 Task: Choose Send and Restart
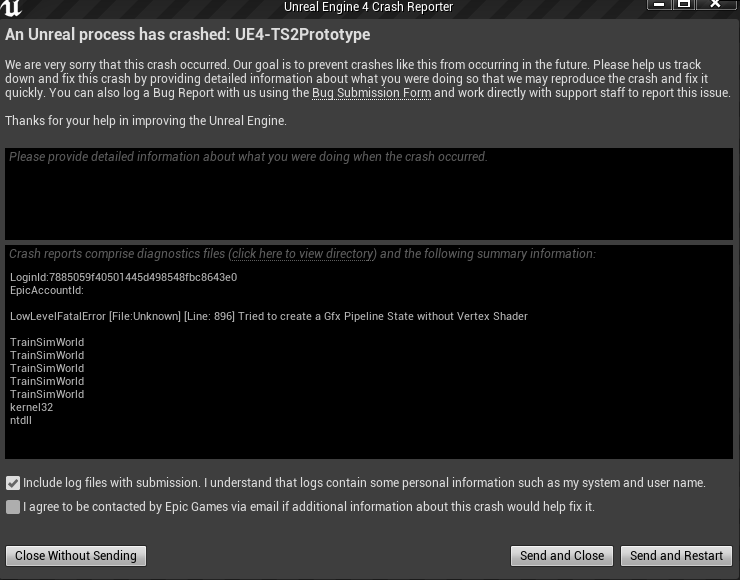pyautogui.click(x=677, y=556)
